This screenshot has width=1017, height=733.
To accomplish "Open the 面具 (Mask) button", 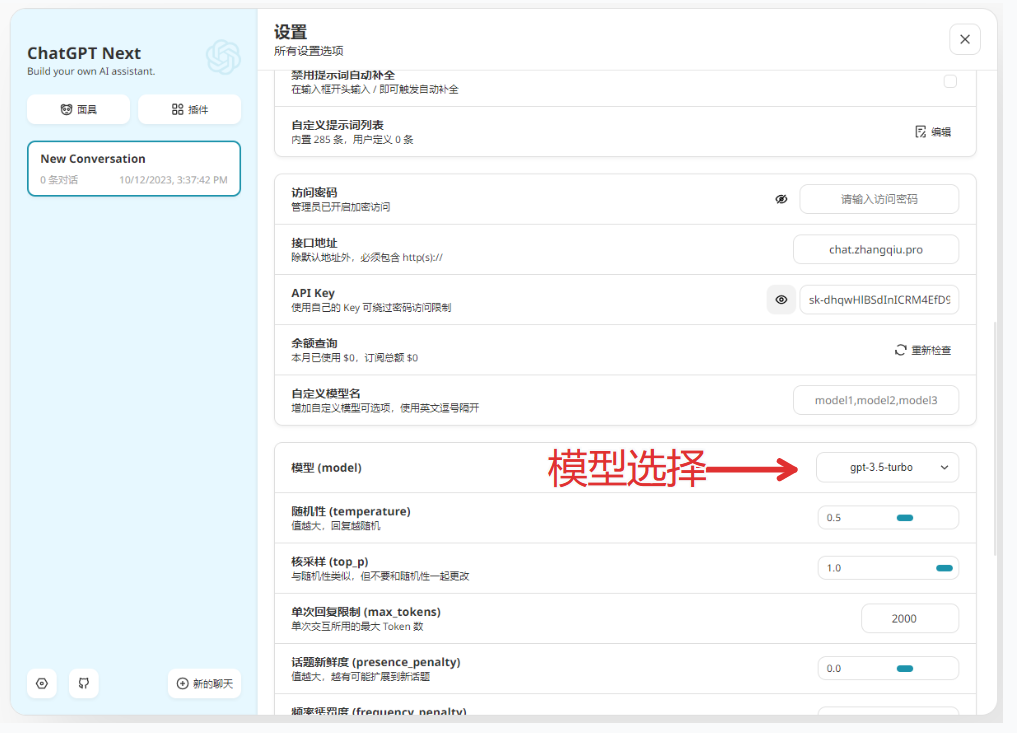I will coord(78,109).
